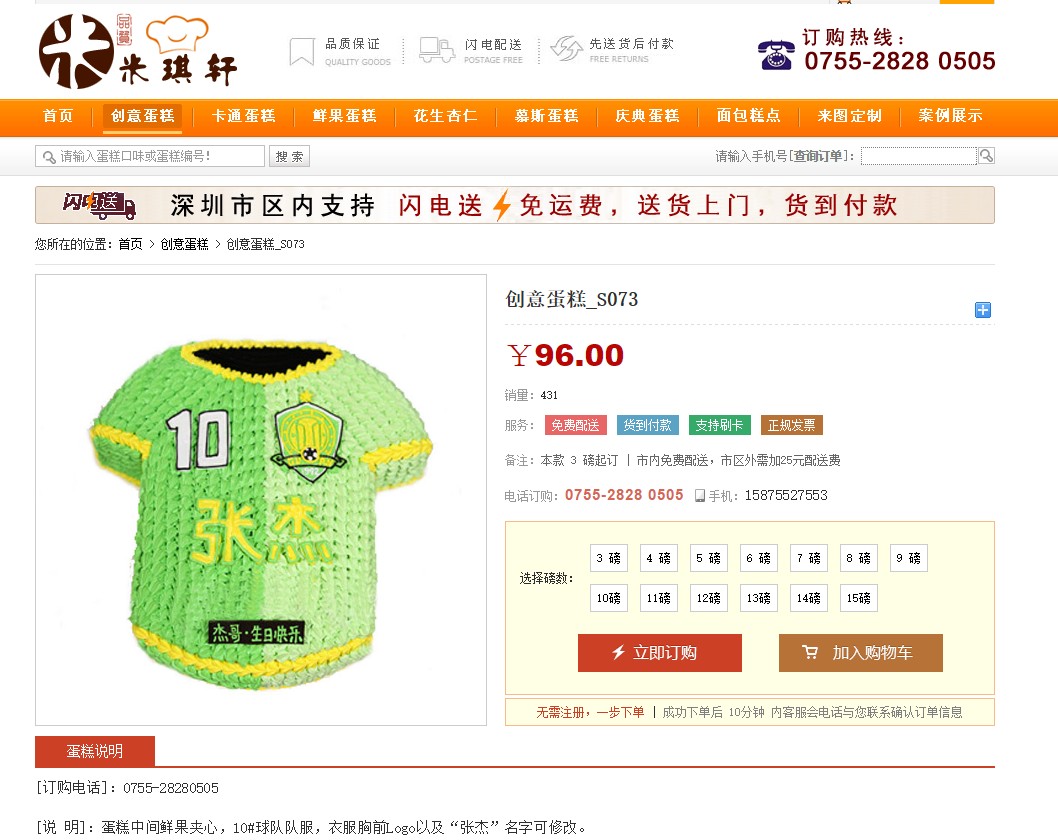The image size is (1058, 840).
Task: Select the 3 磅 size option
Action: tap(609, 558)
